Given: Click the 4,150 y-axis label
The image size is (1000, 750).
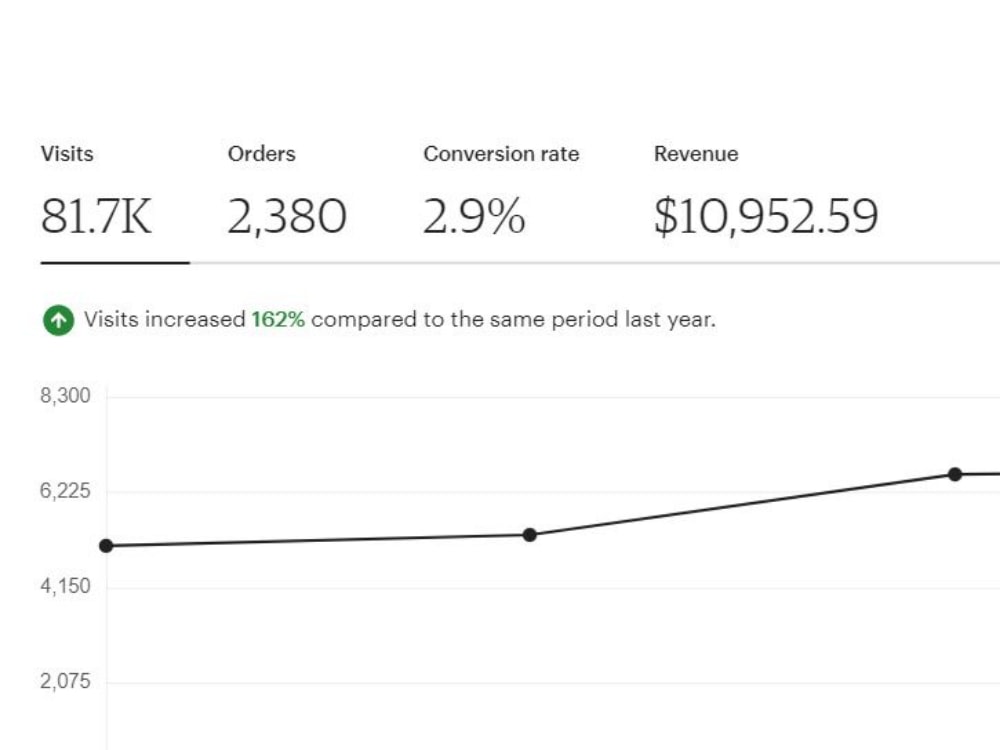Looking at the screenshot, I should (x=65, y=585).
